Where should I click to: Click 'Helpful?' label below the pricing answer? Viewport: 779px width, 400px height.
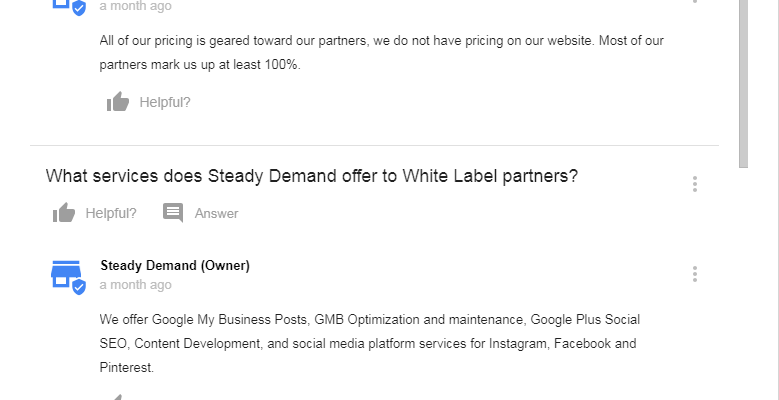165,102
